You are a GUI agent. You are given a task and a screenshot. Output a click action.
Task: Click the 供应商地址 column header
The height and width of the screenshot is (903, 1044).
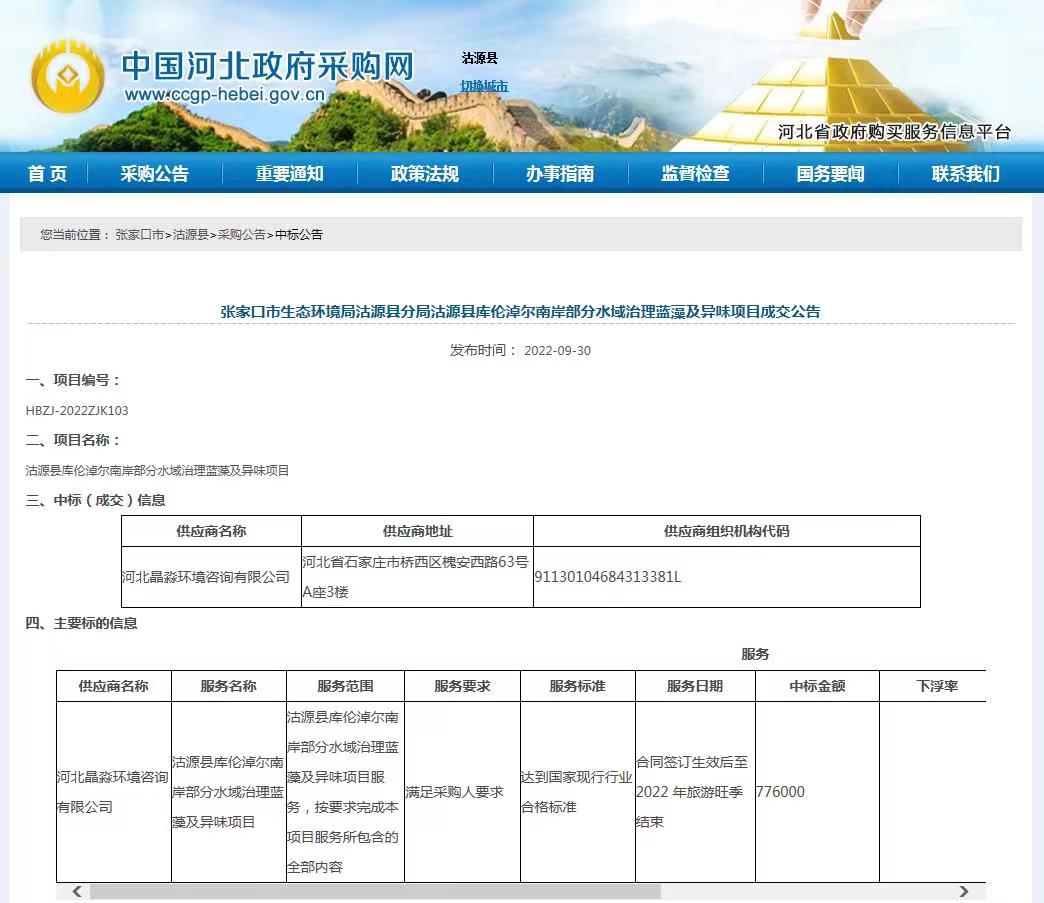(x=417, y=531)
